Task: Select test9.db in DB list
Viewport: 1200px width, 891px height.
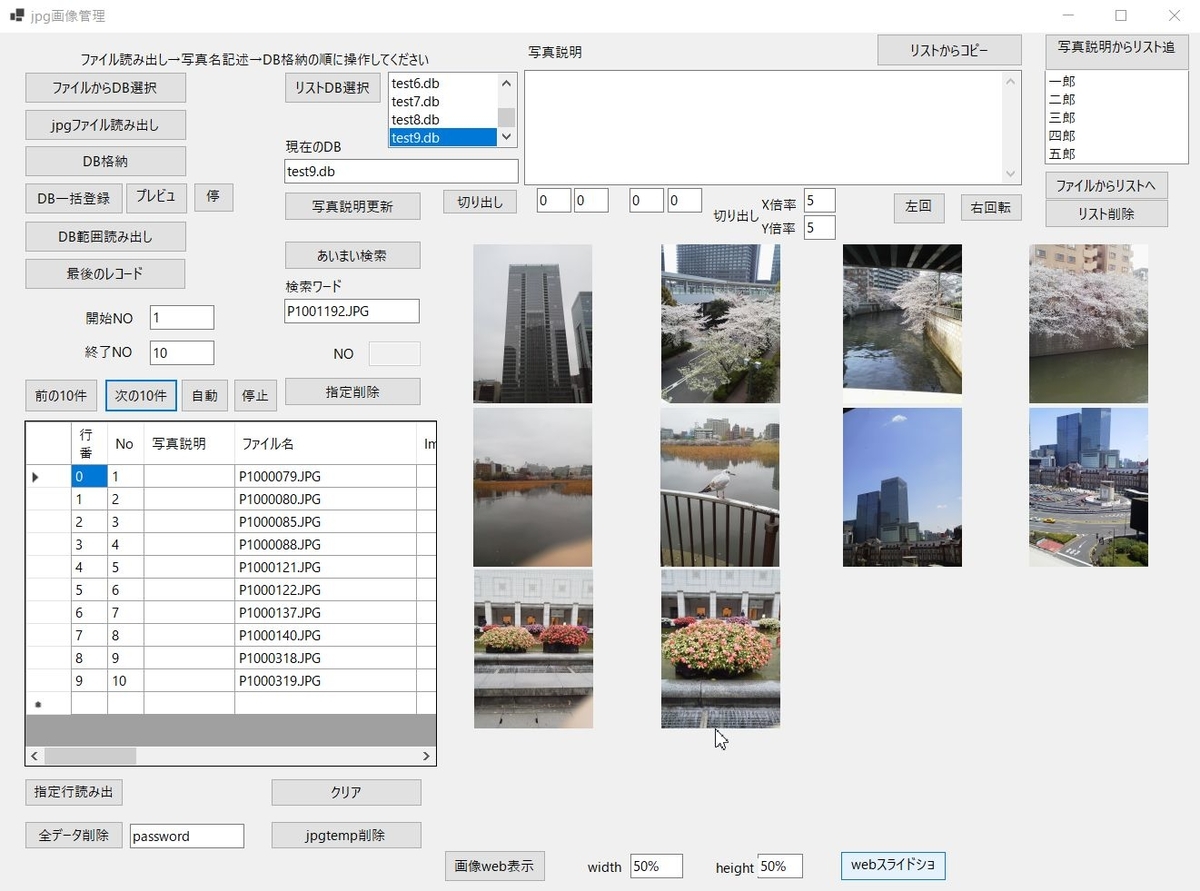Action: pyautogui.click(x=443, y=138)
